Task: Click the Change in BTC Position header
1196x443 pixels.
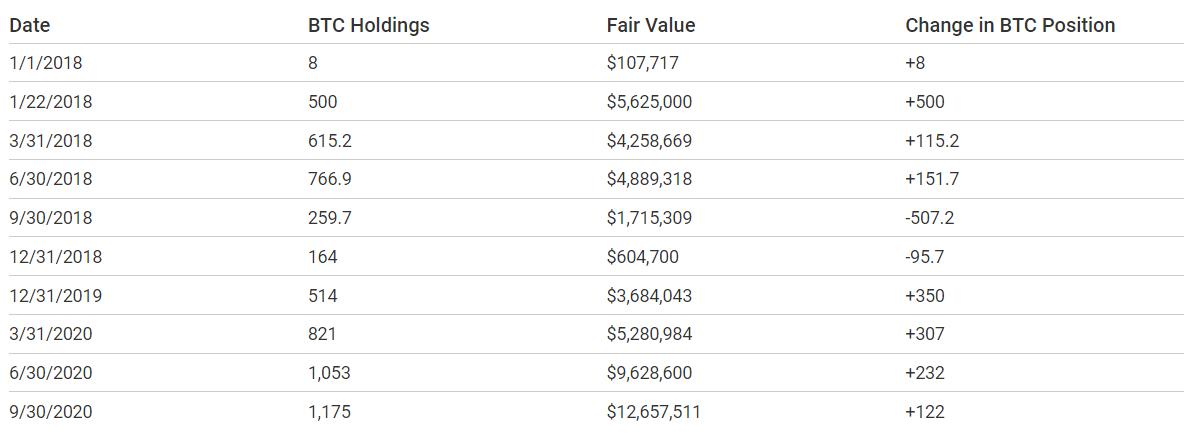Action: [x=1010, y=25]
